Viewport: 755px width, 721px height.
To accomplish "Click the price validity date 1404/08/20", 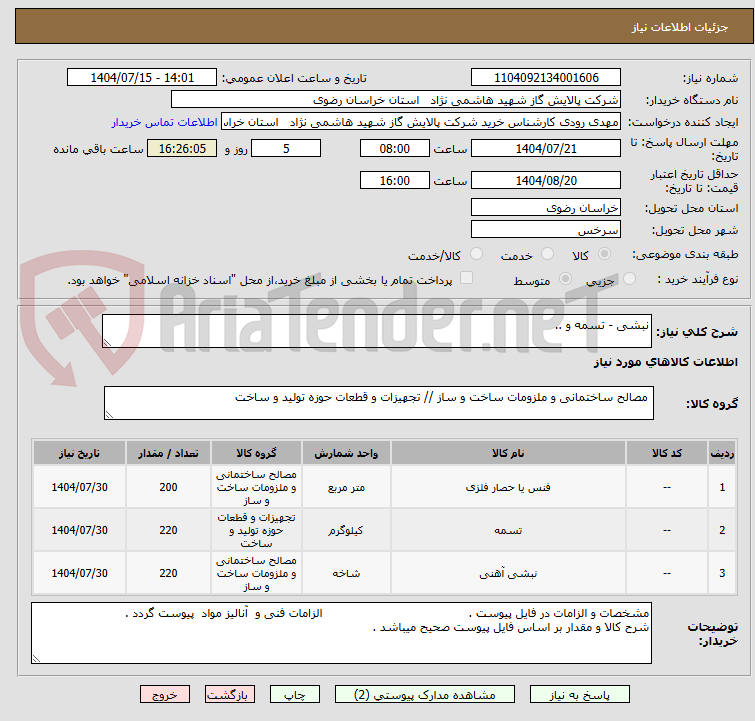I will (x=546, y=181).
